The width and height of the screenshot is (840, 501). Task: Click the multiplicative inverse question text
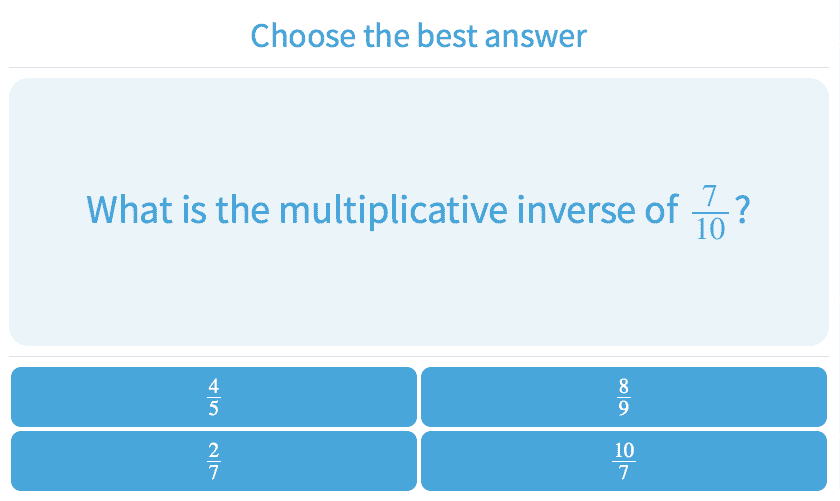click(x=380, y=211)
